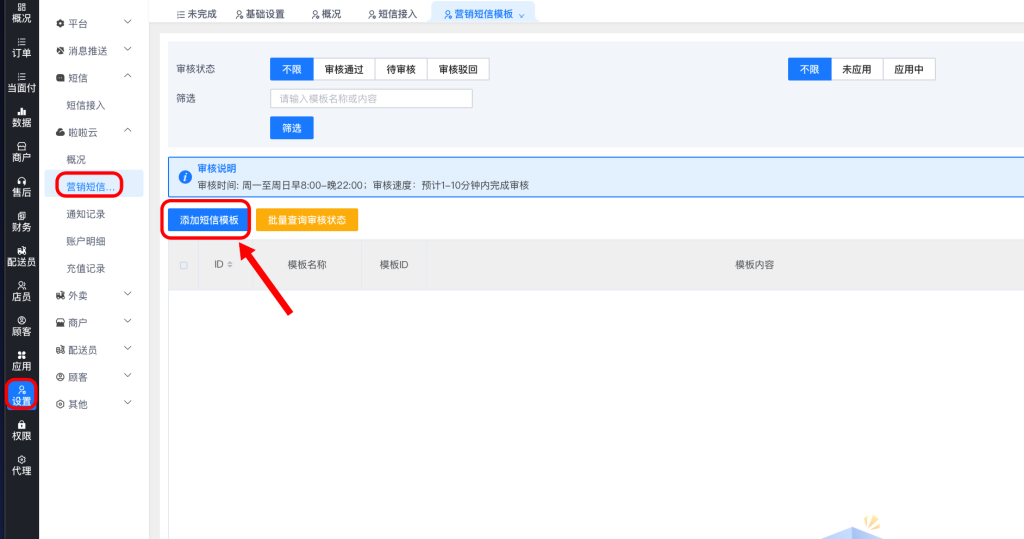Collapse the 短信 menu section
Viewport: 1024px width, 539px height.
coord(126,77)
